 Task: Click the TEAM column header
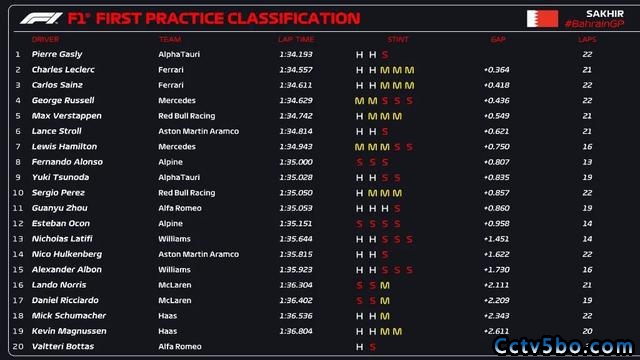[x=170, y=40]
